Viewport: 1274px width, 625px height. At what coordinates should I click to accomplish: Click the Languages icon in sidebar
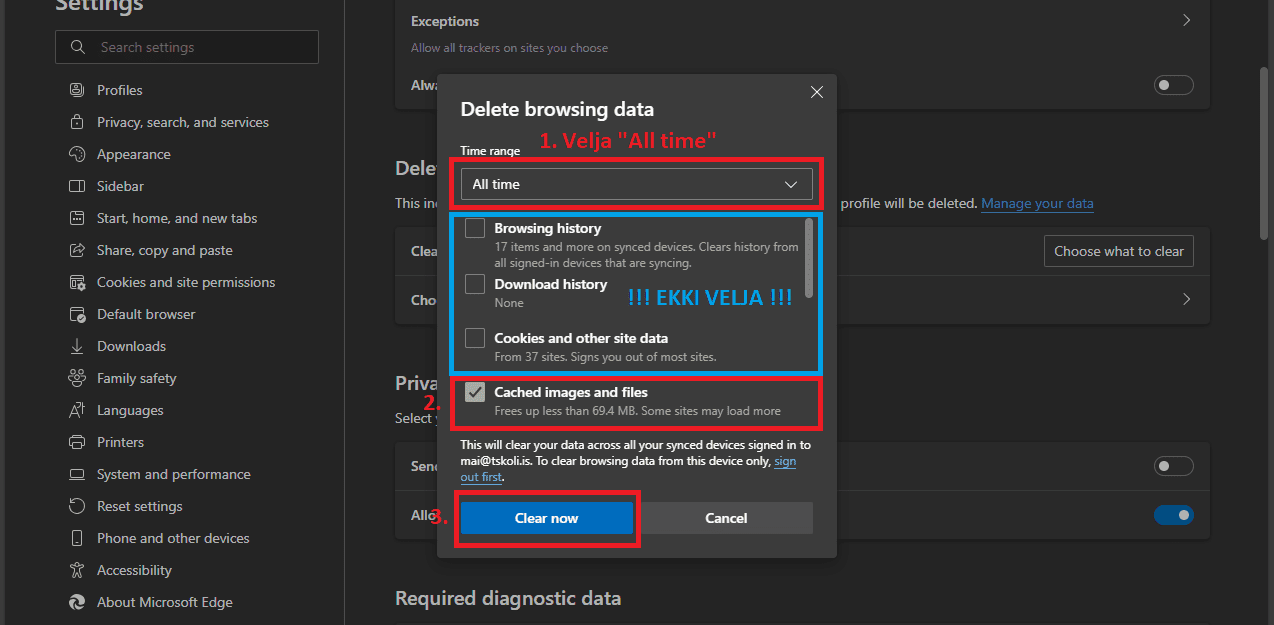click(77, 410)
